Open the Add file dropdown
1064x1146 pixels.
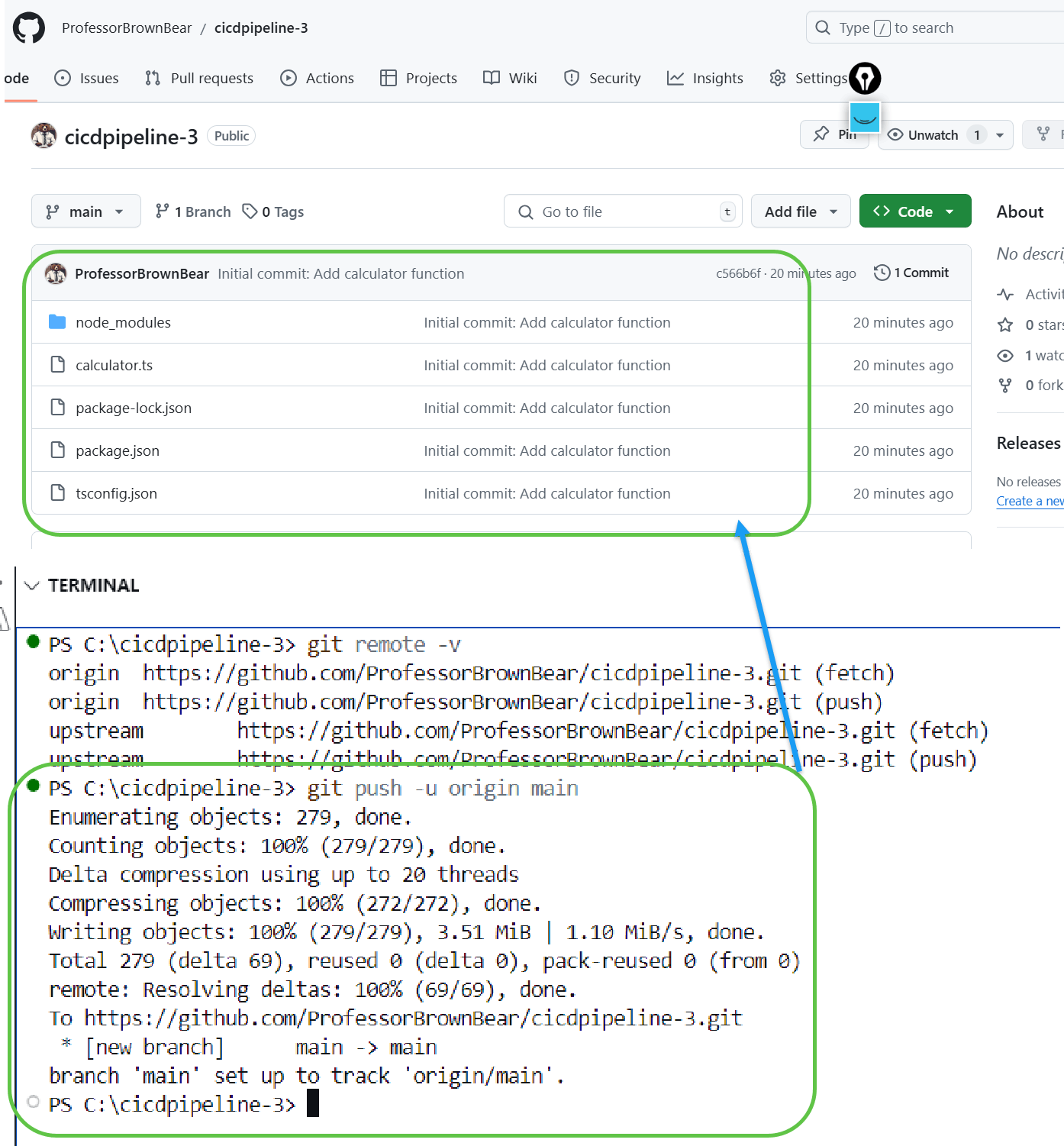coord(801,211)
